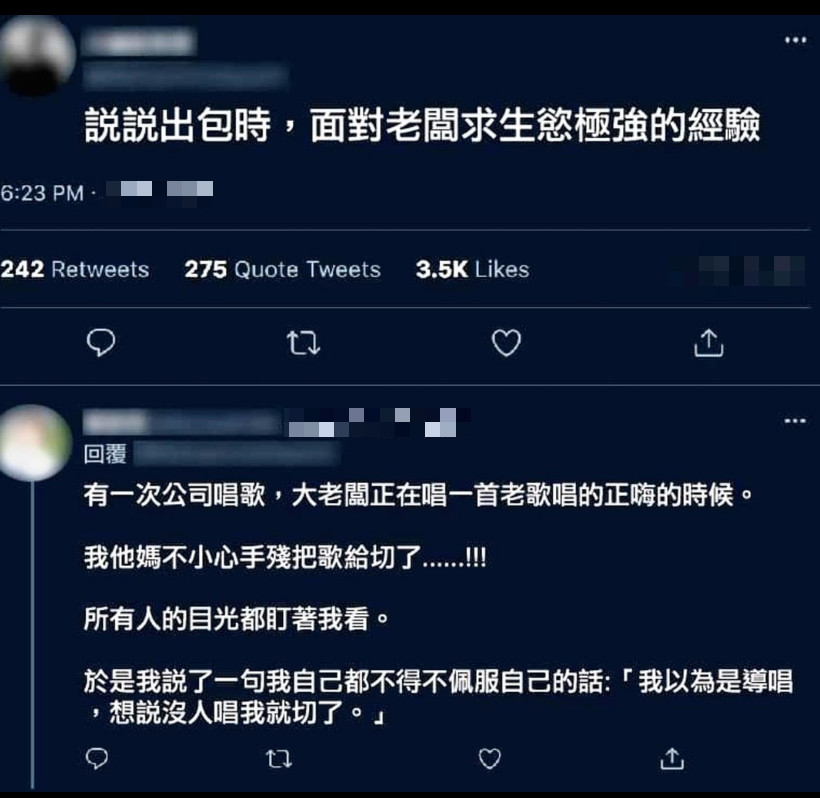Screen dimensions: 820x798
Task: Retweet the karaoke reply
Action: coord(279,759)
